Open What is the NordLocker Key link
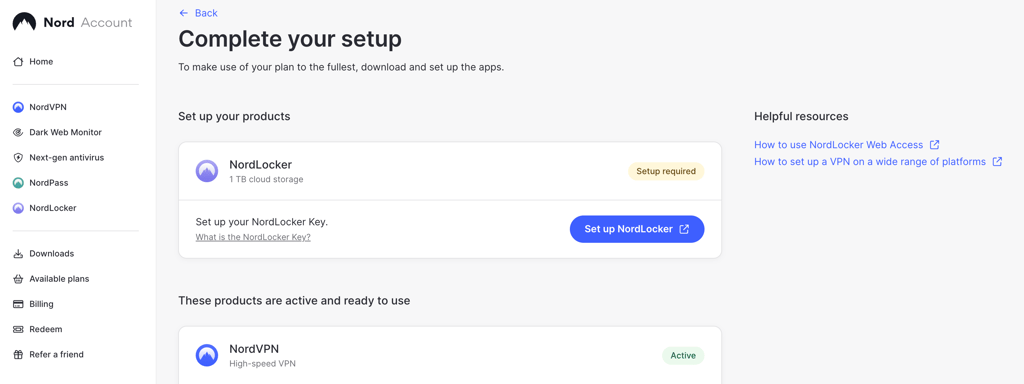 pyautogui.click(x=253, y=238)
